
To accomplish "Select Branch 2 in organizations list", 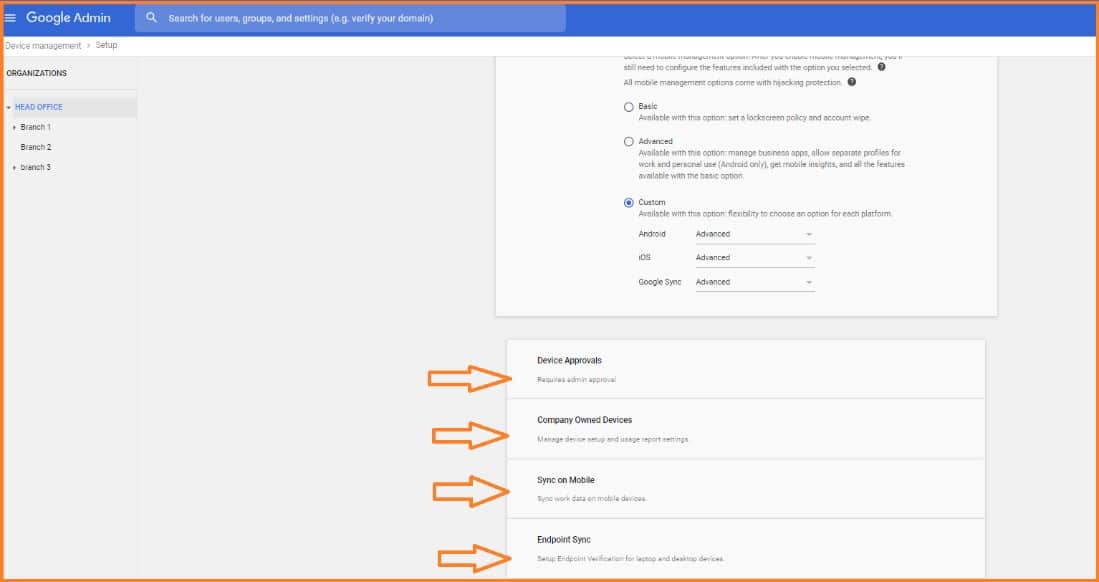I will tap(35, 147).
